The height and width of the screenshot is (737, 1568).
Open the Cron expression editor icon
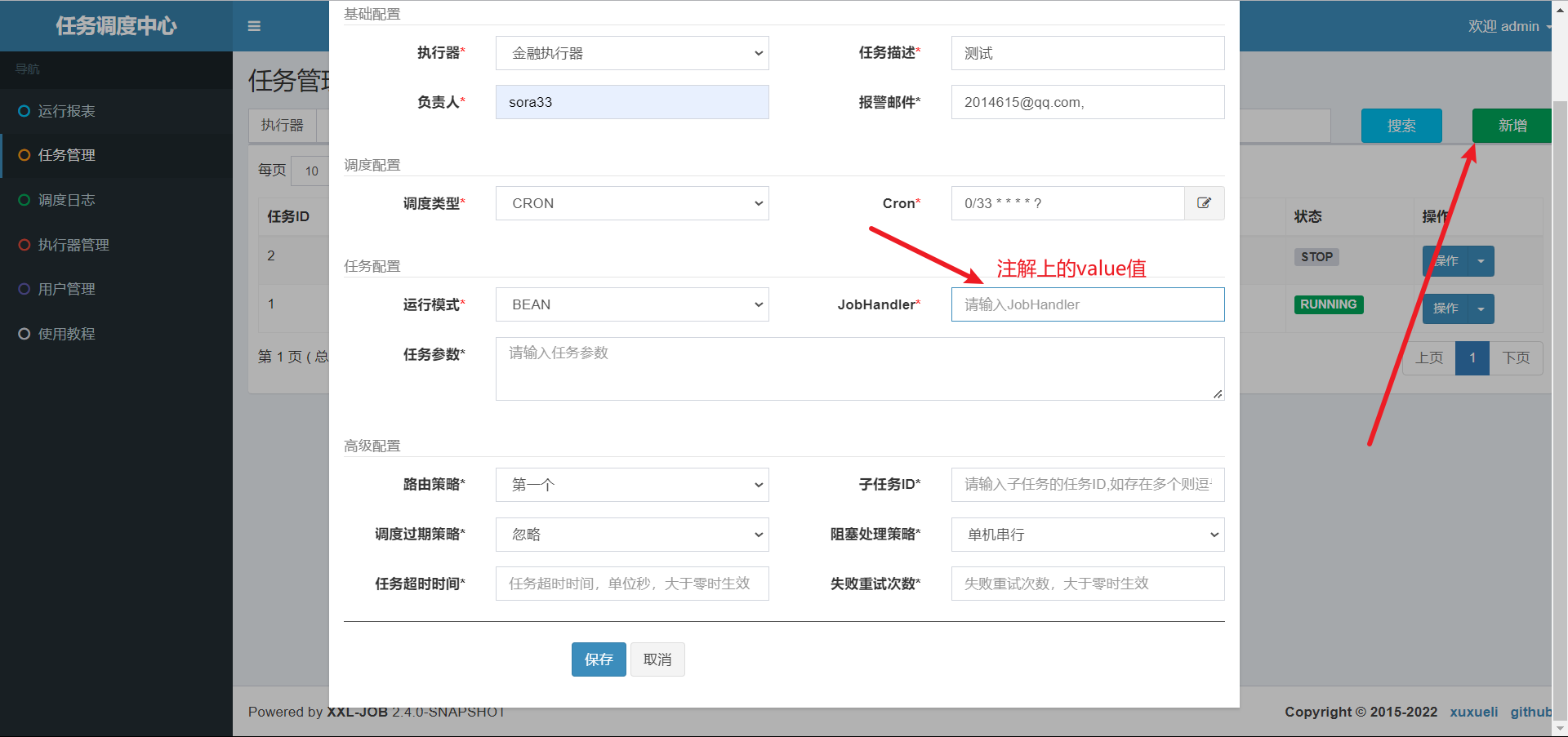[x=1204, y=203]
